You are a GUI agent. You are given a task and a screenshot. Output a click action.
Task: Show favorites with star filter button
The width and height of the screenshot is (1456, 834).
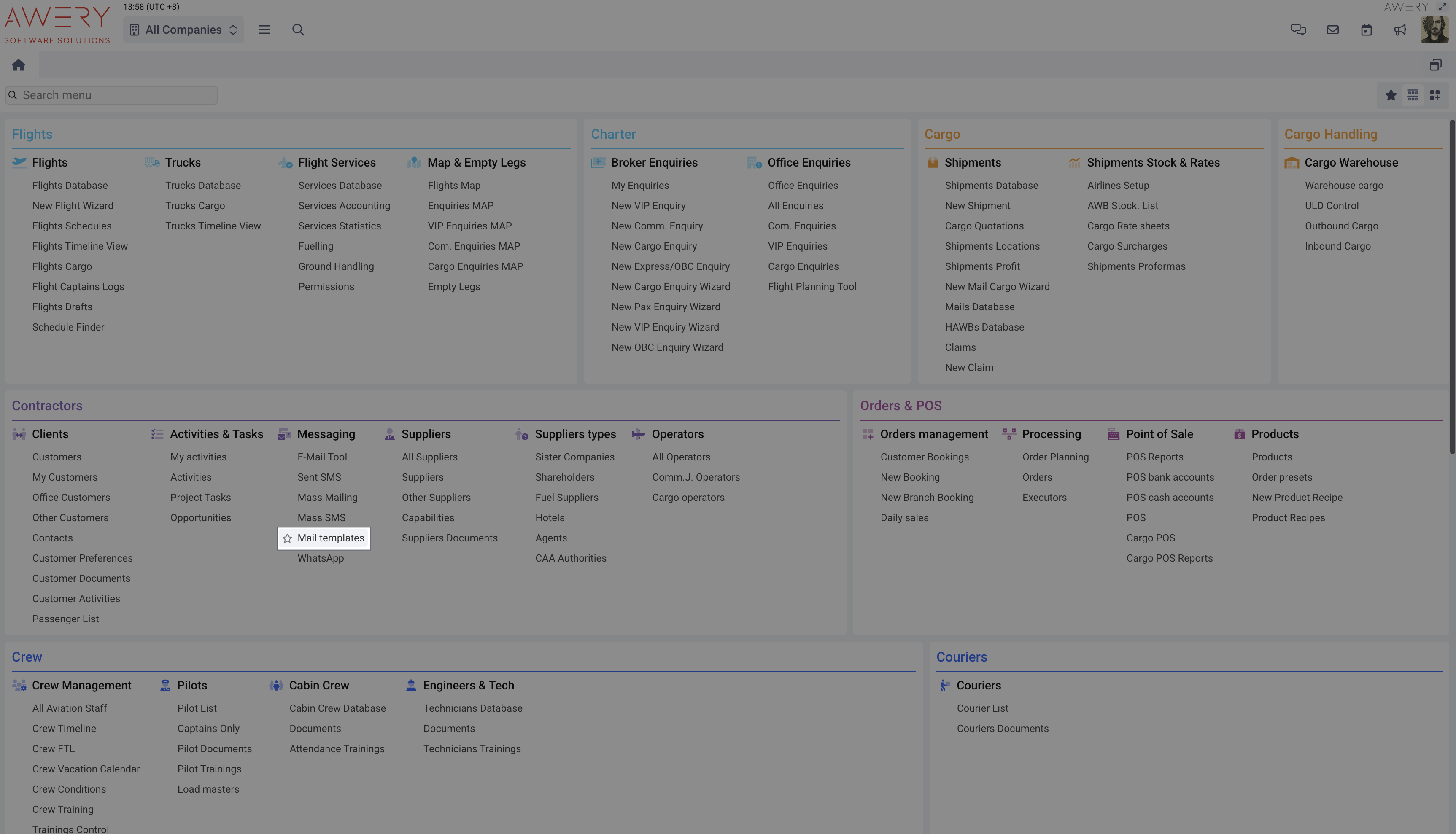click(1391, 95)
